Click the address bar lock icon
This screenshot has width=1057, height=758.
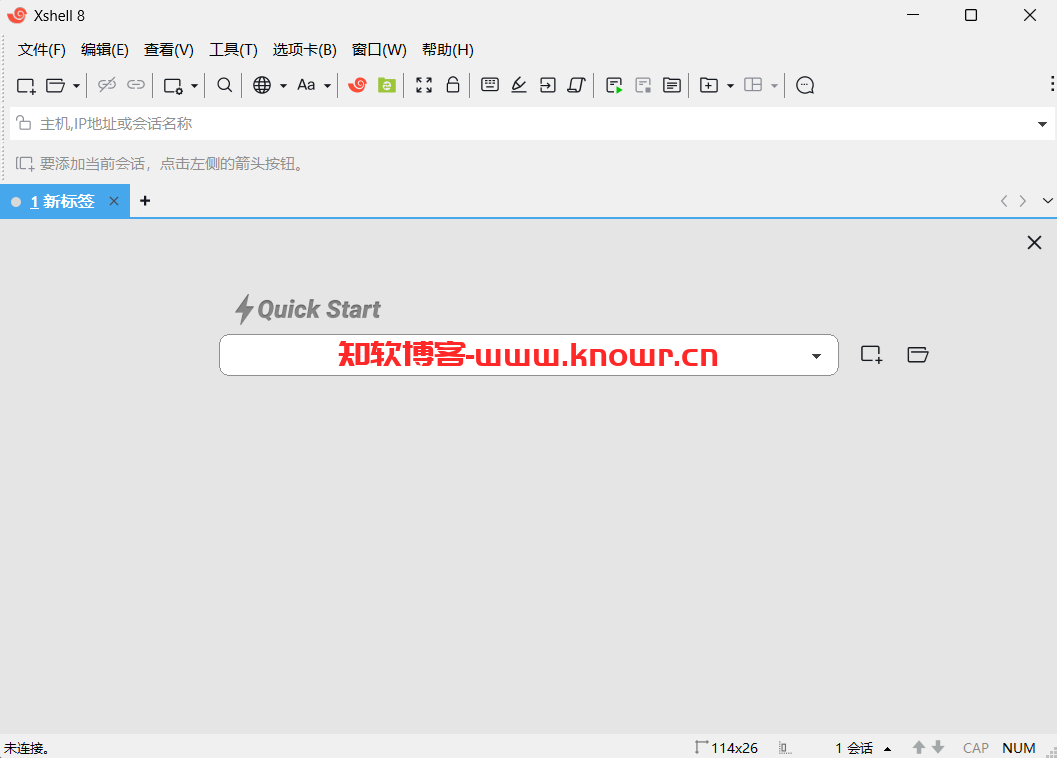(24, 123)
